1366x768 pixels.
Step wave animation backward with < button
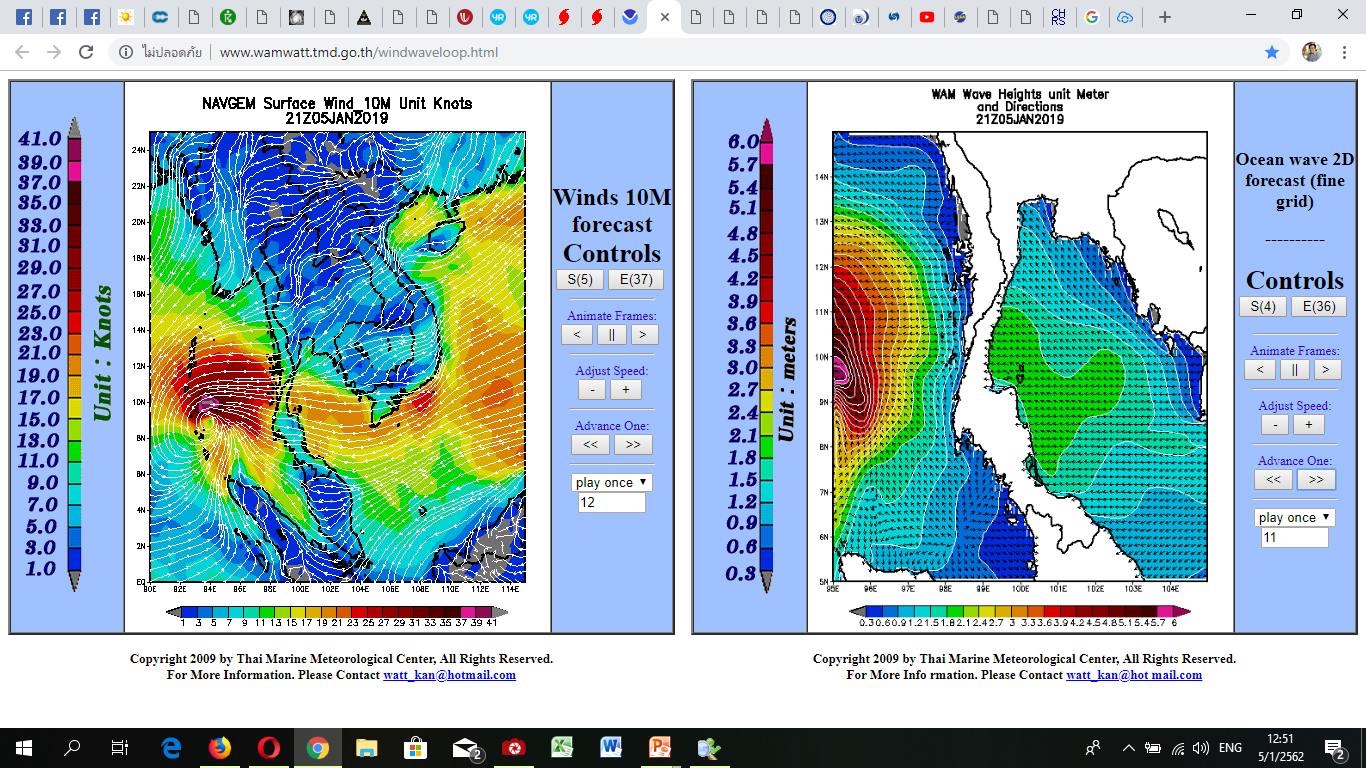(x=1260, y=370)
